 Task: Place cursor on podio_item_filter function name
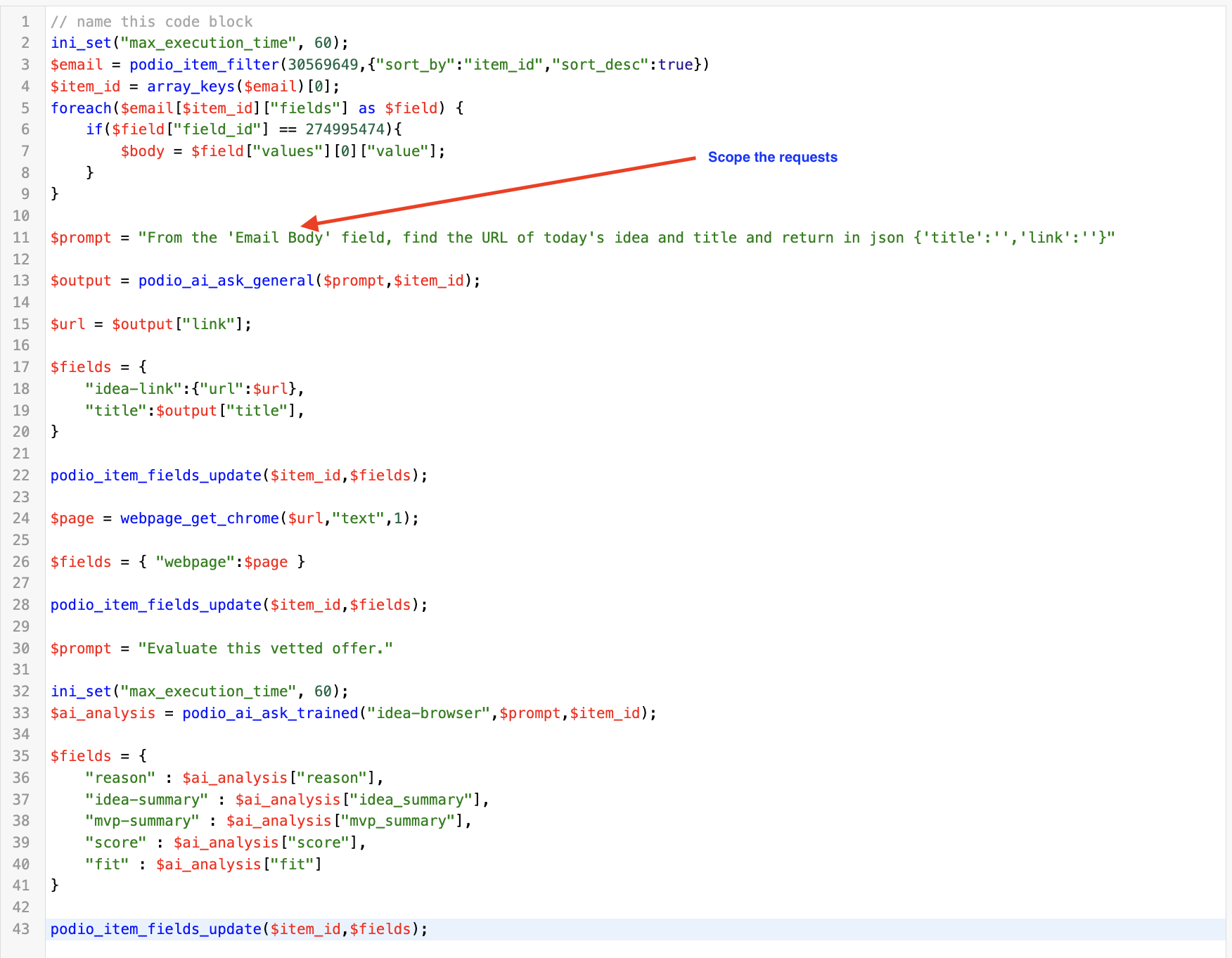pos(204,65)
